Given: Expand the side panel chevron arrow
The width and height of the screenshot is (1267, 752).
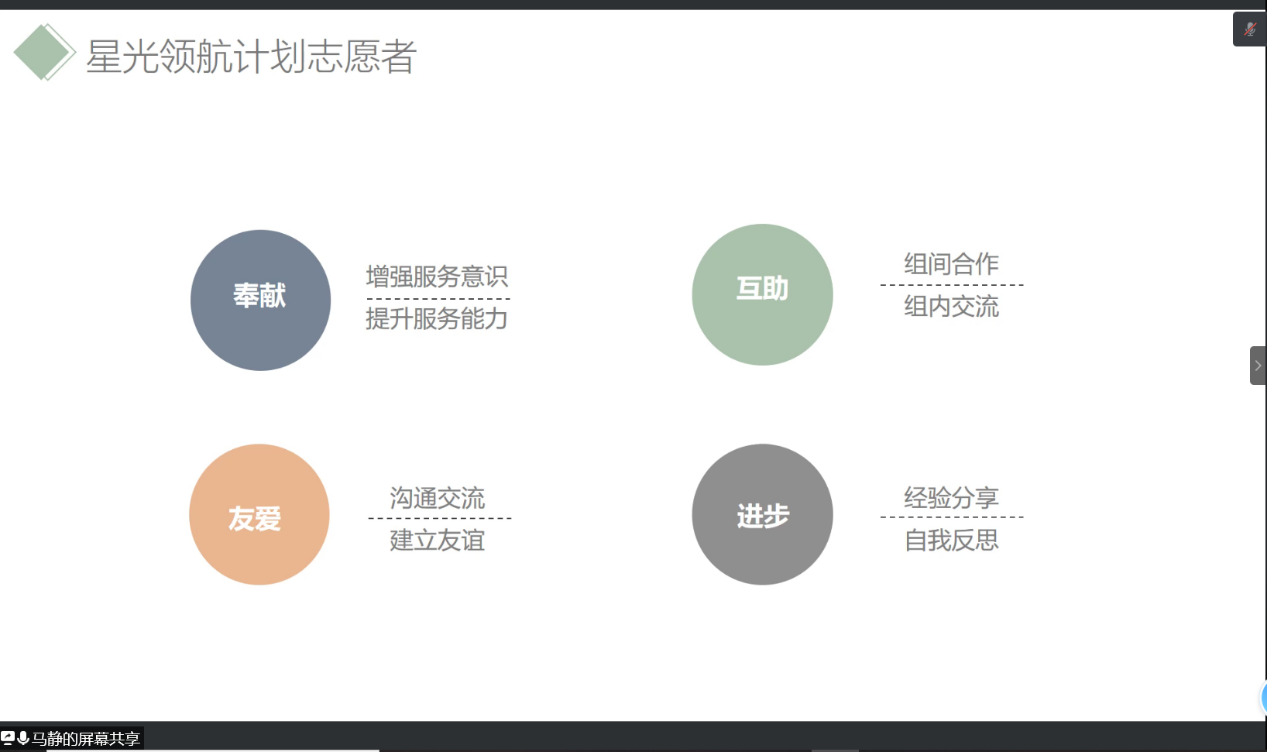Looking at the screenshot, I should (x=1258, y=366).
